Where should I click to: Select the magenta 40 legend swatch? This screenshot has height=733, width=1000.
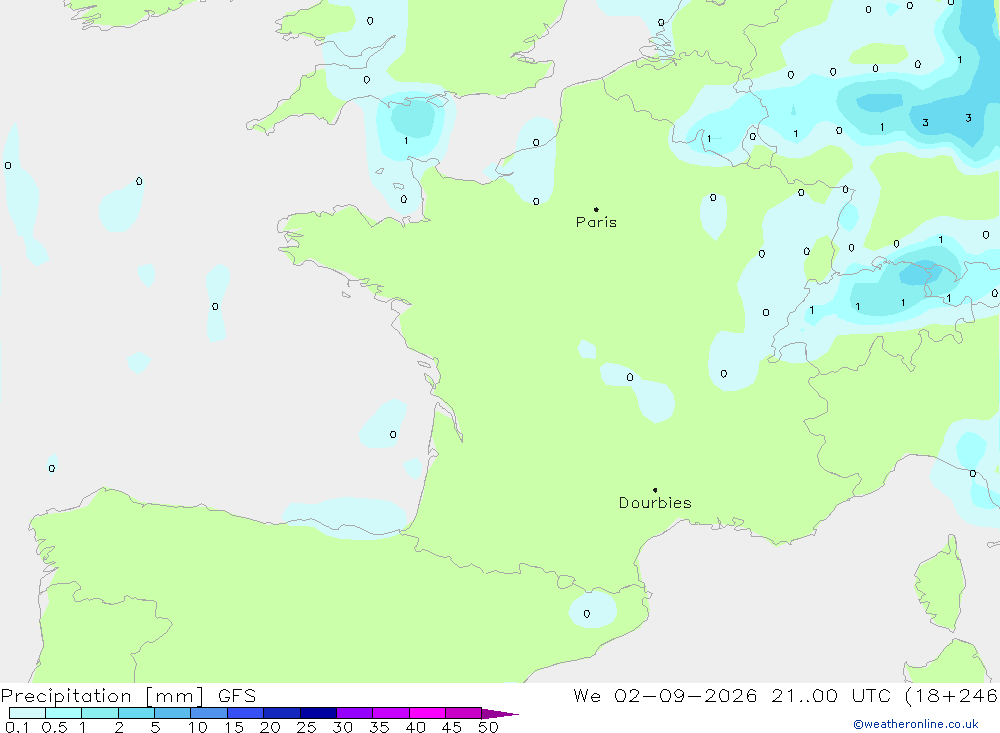click(x=427, y=713)
